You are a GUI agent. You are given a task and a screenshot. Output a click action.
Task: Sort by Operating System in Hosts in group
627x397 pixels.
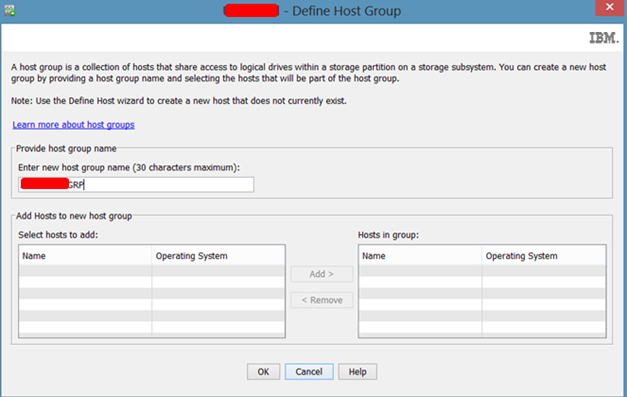544,256
